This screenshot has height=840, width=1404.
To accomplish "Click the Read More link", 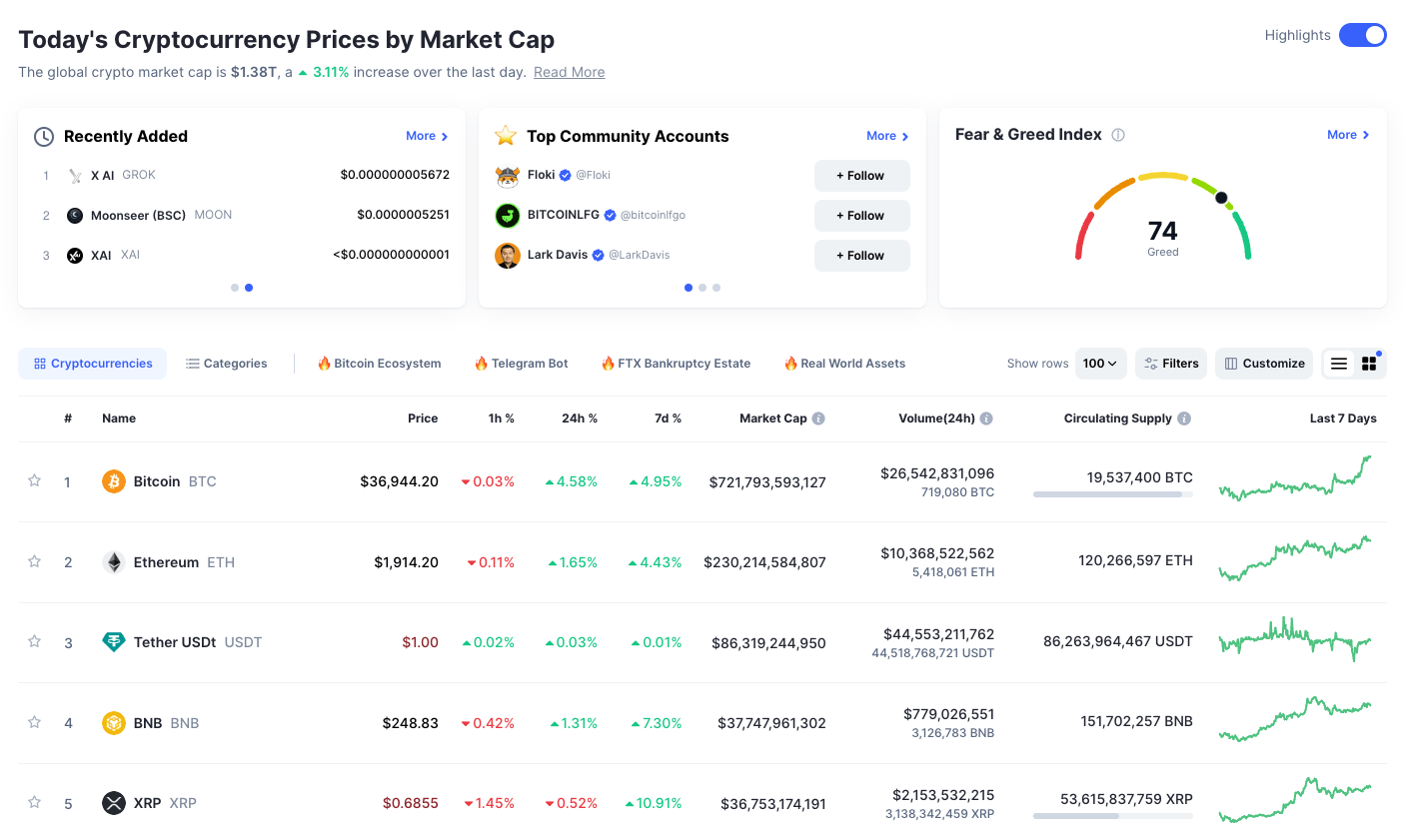I will [569, 72].
